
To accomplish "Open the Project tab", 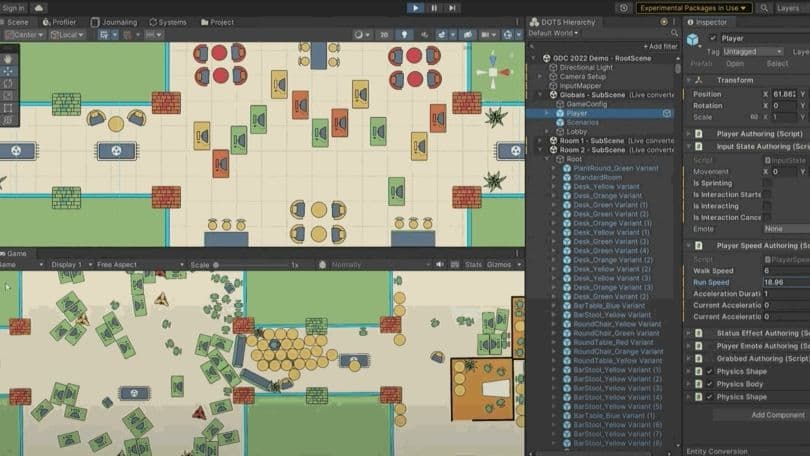I will (217, 22).
